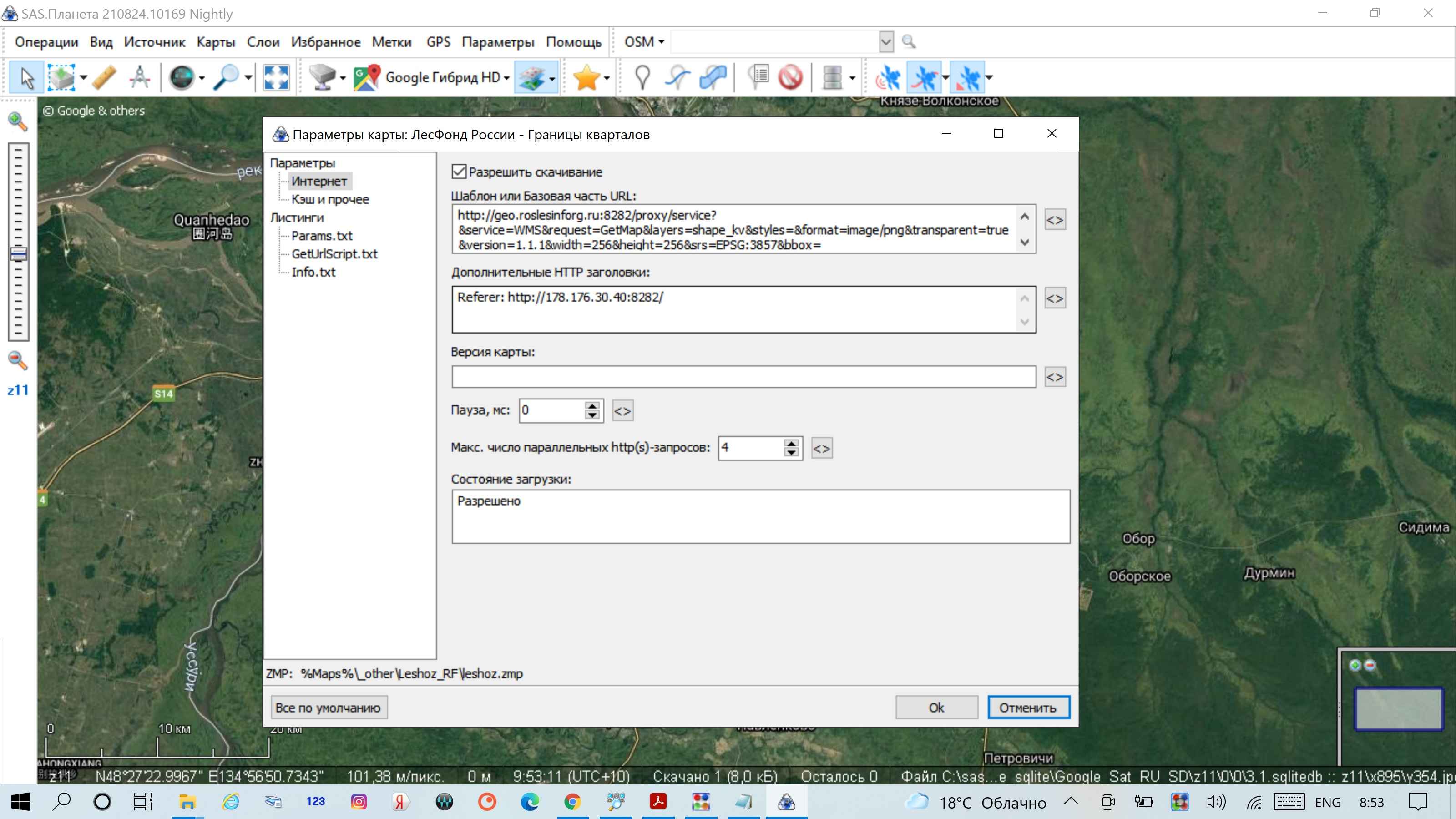This screenshot has width=1456, height=819.
Task: Untick the Разрешить скачивание checkbox
Action: (x=459, y=172)
